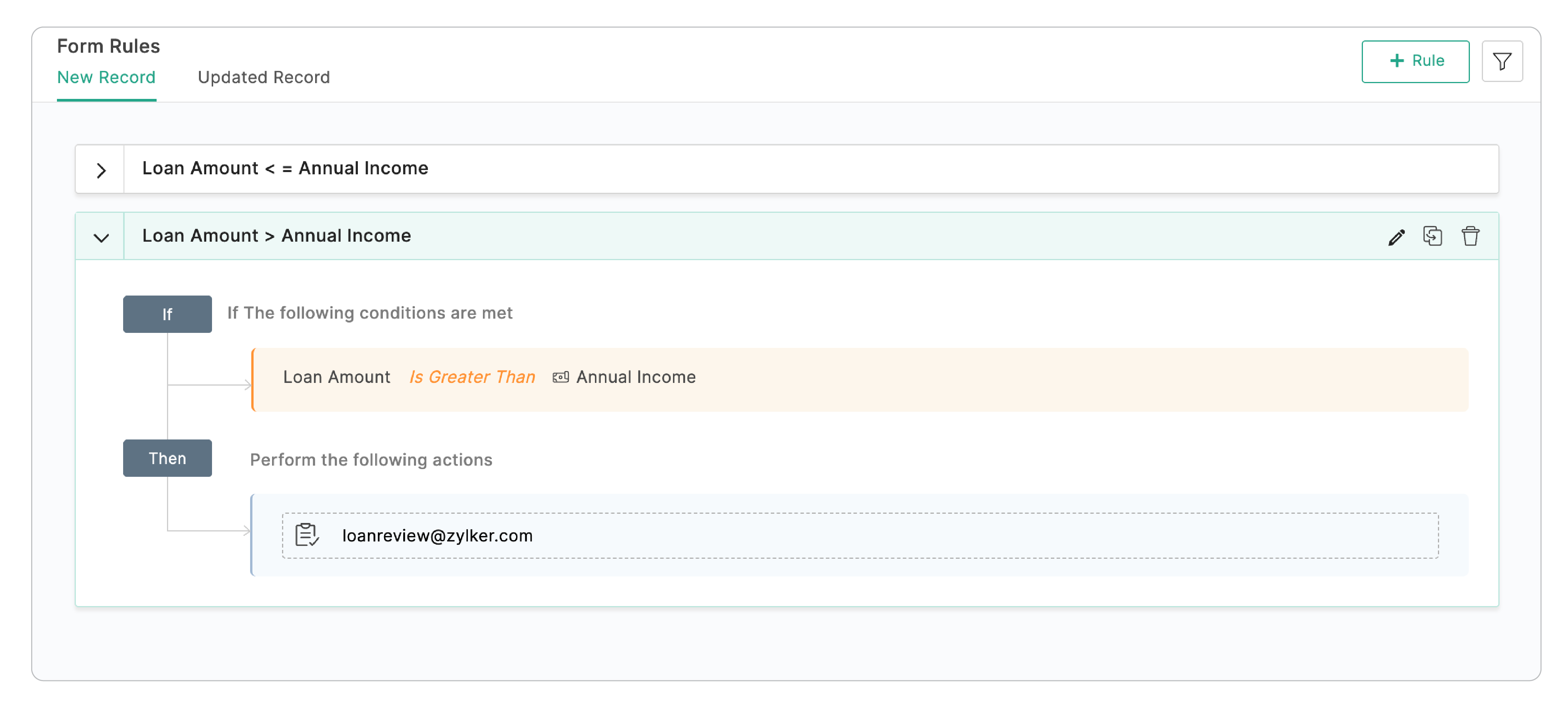
Task: Click the duplicate rule icon
Action: tap(1432, 236)
